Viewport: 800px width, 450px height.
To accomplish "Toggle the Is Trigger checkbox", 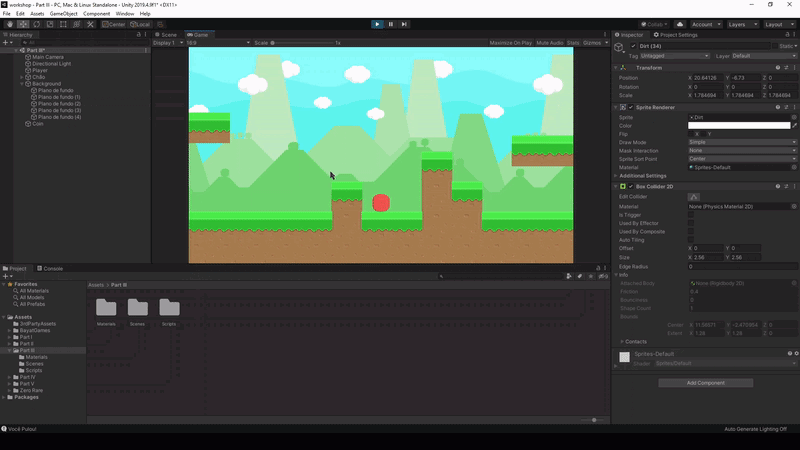I will click(691, 215).
